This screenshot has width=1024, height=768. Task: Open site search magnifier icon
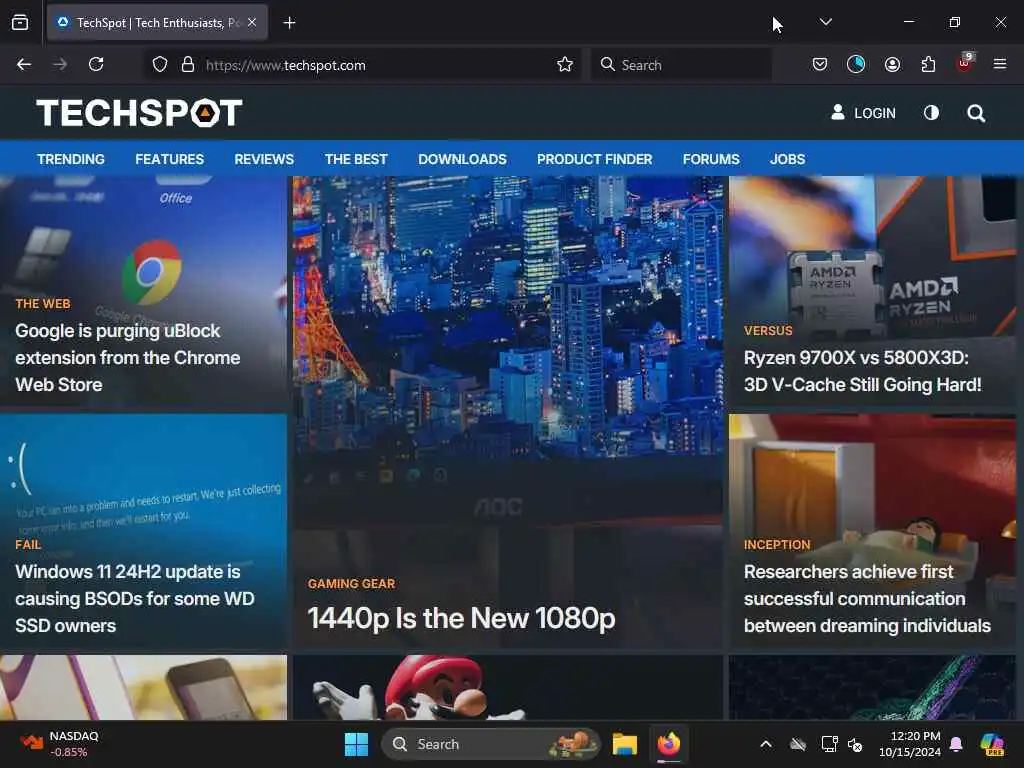tap(976, 114)
